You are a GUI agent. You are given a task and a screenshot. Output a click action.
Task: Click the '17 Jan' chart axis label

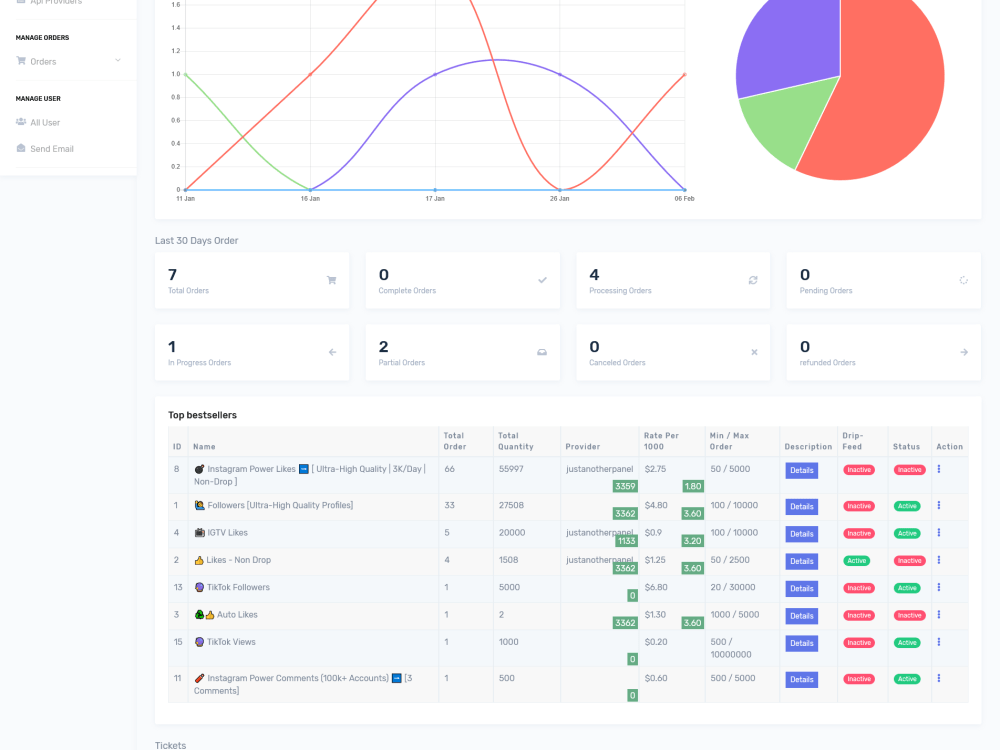[x=435, y=198]
